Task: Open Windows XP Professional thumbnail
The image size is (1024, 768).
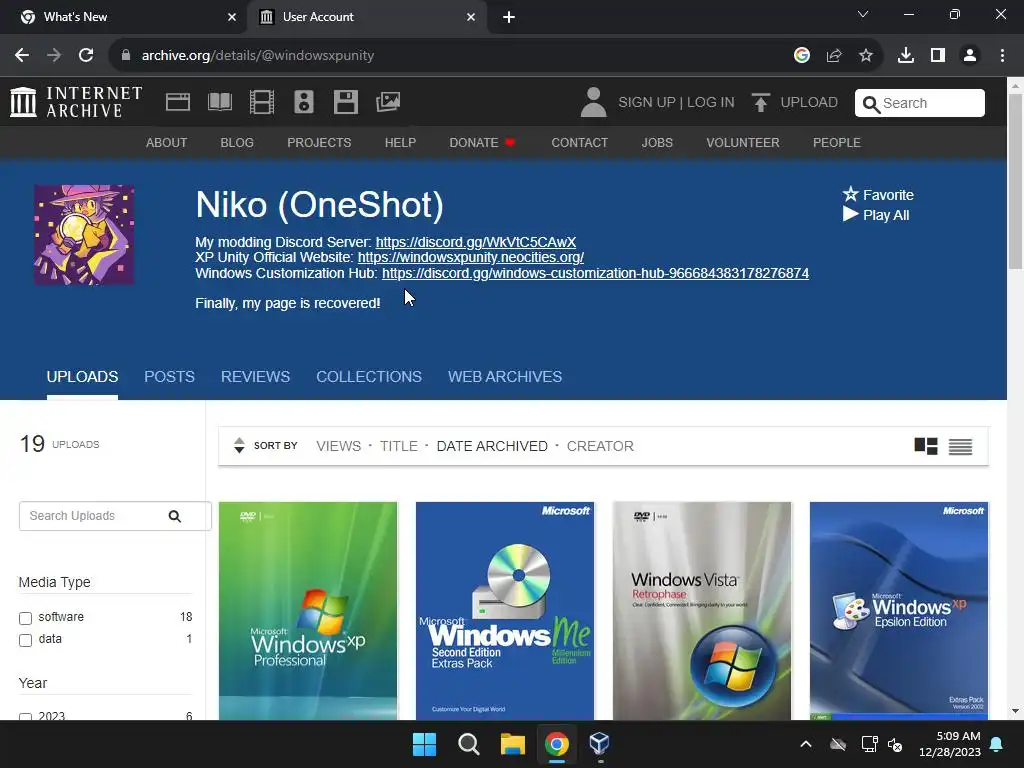Action: [308, 611]
